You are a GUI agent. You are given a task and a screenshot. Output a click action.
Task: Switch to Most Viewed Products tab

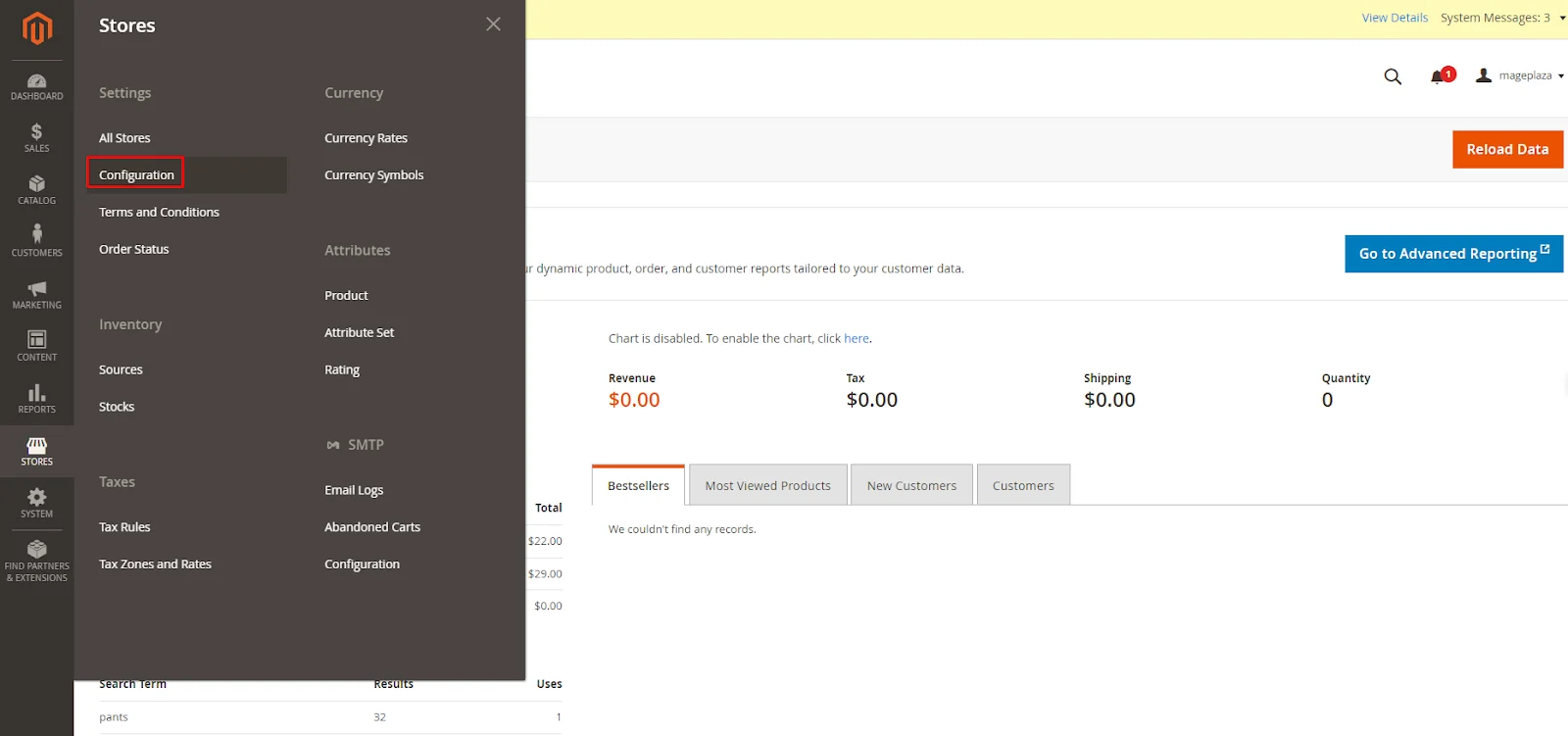[767, 485]
